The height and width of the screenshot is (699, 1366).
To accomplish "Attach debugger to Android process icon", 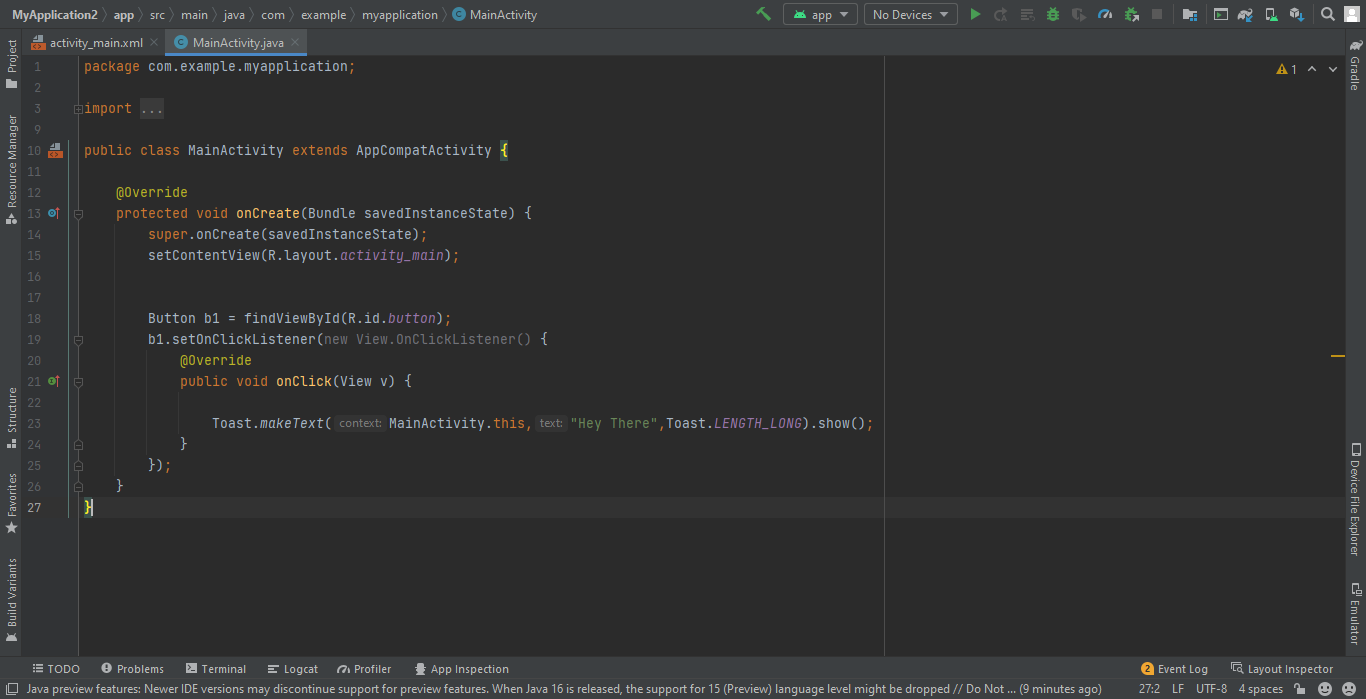I will coord(1131,14).
